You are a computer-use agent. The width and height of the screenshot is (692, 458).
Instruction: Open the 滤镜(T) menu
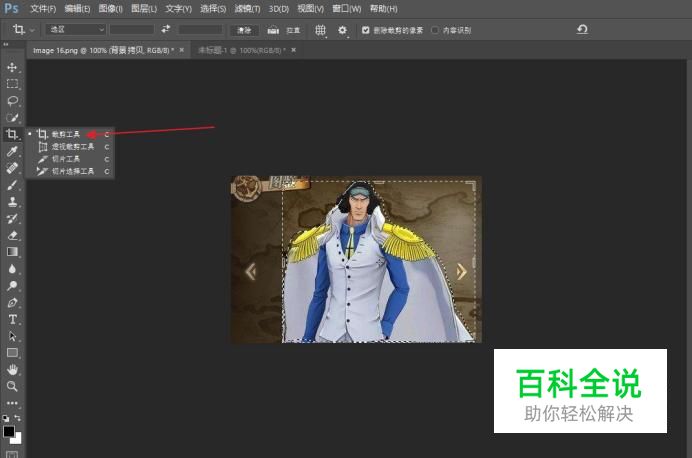pos(247,8)
